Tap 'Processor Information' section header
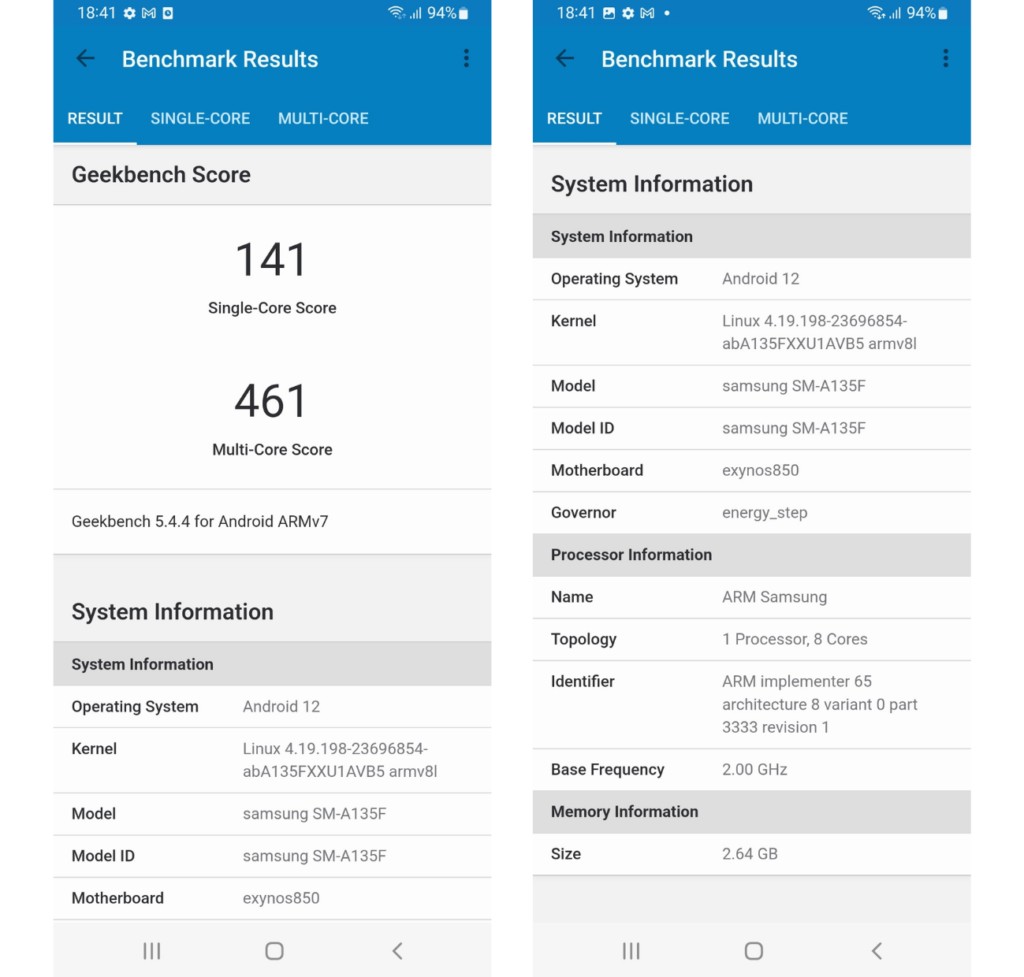This screenshot has width=1024, height=977. coord(752,554)
